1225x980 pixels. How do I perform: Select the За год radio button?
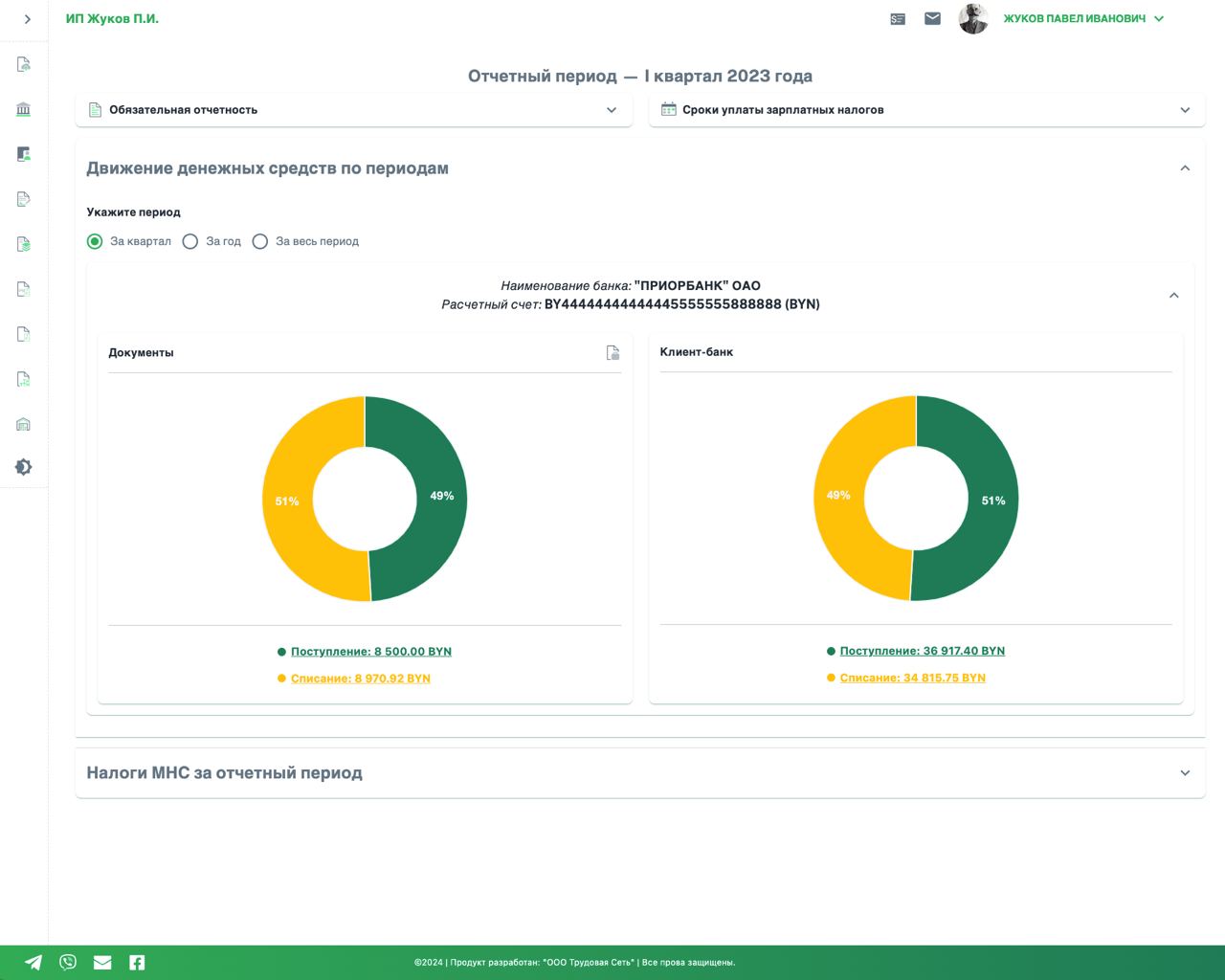tap(190, 241)
